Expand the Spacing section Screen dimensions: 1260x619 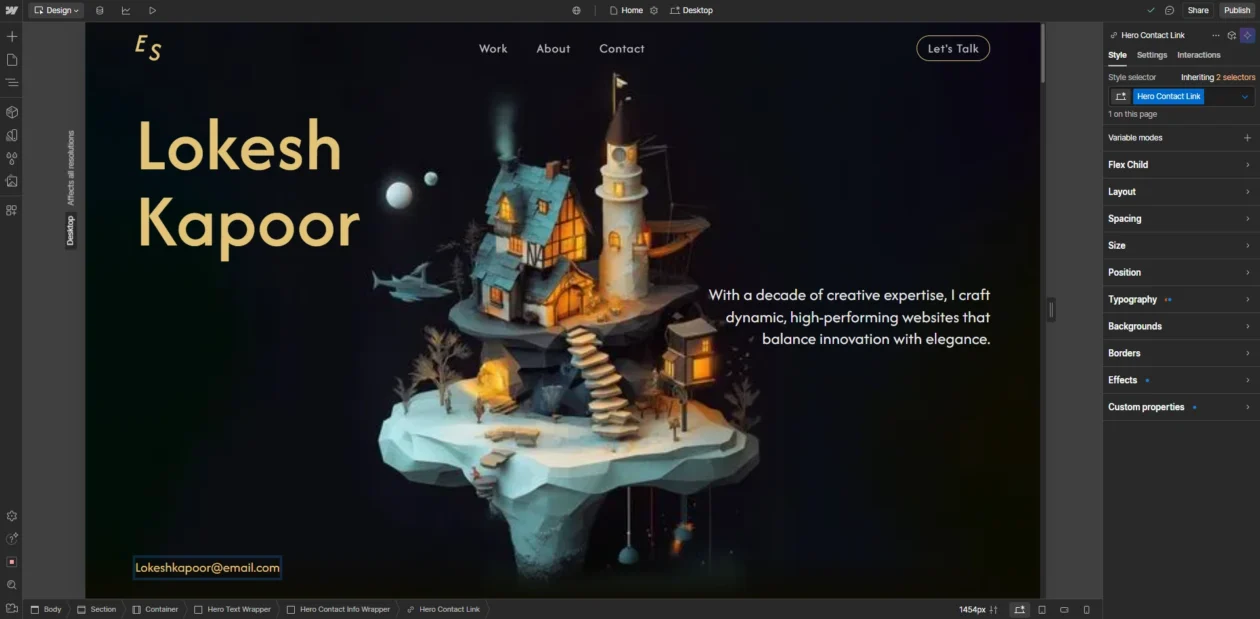(x=1180, y=219)
